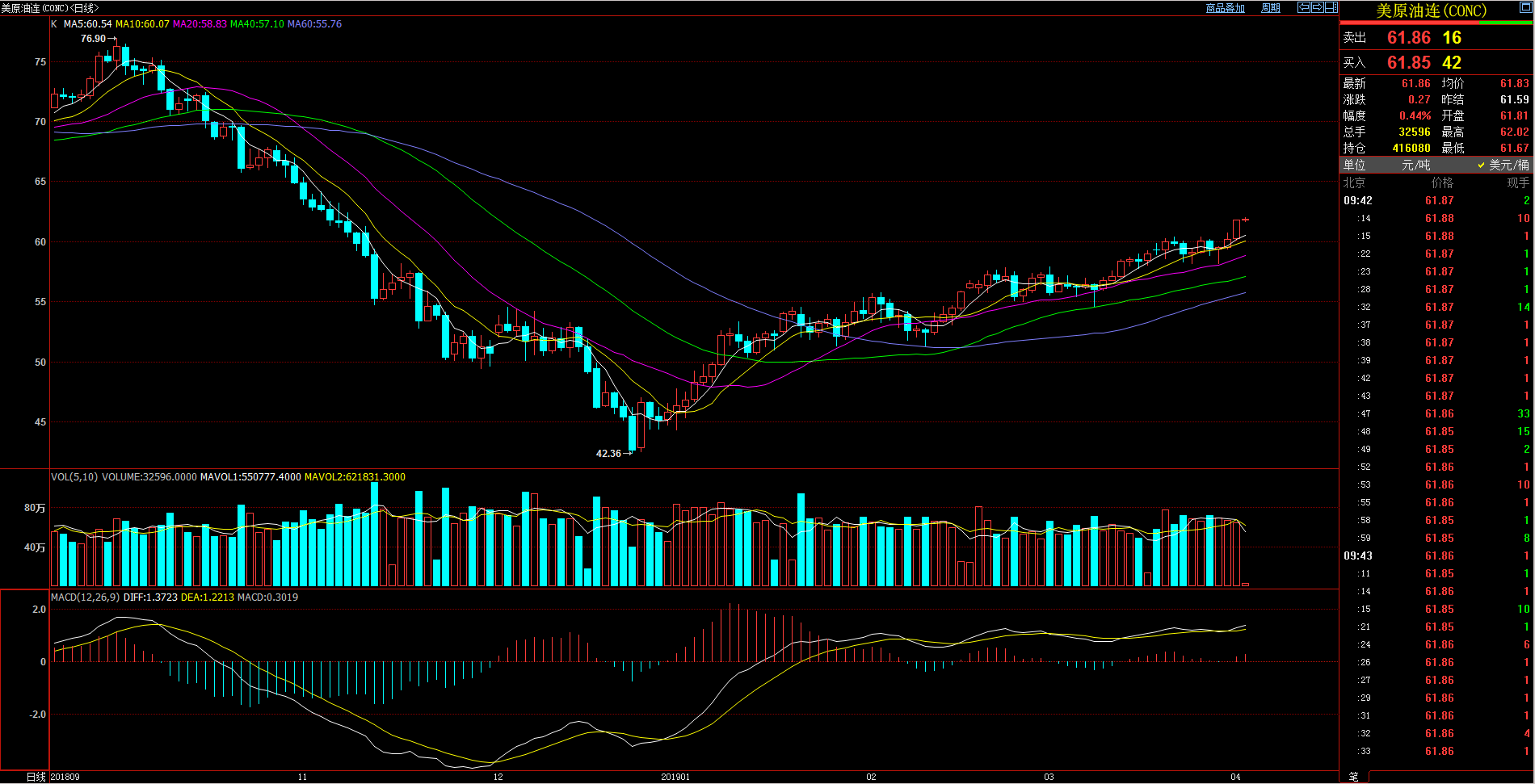The image size is (1535, 784).
Task: Click the 开盘 value 61.81
Action: click(x=1514, y=116)
